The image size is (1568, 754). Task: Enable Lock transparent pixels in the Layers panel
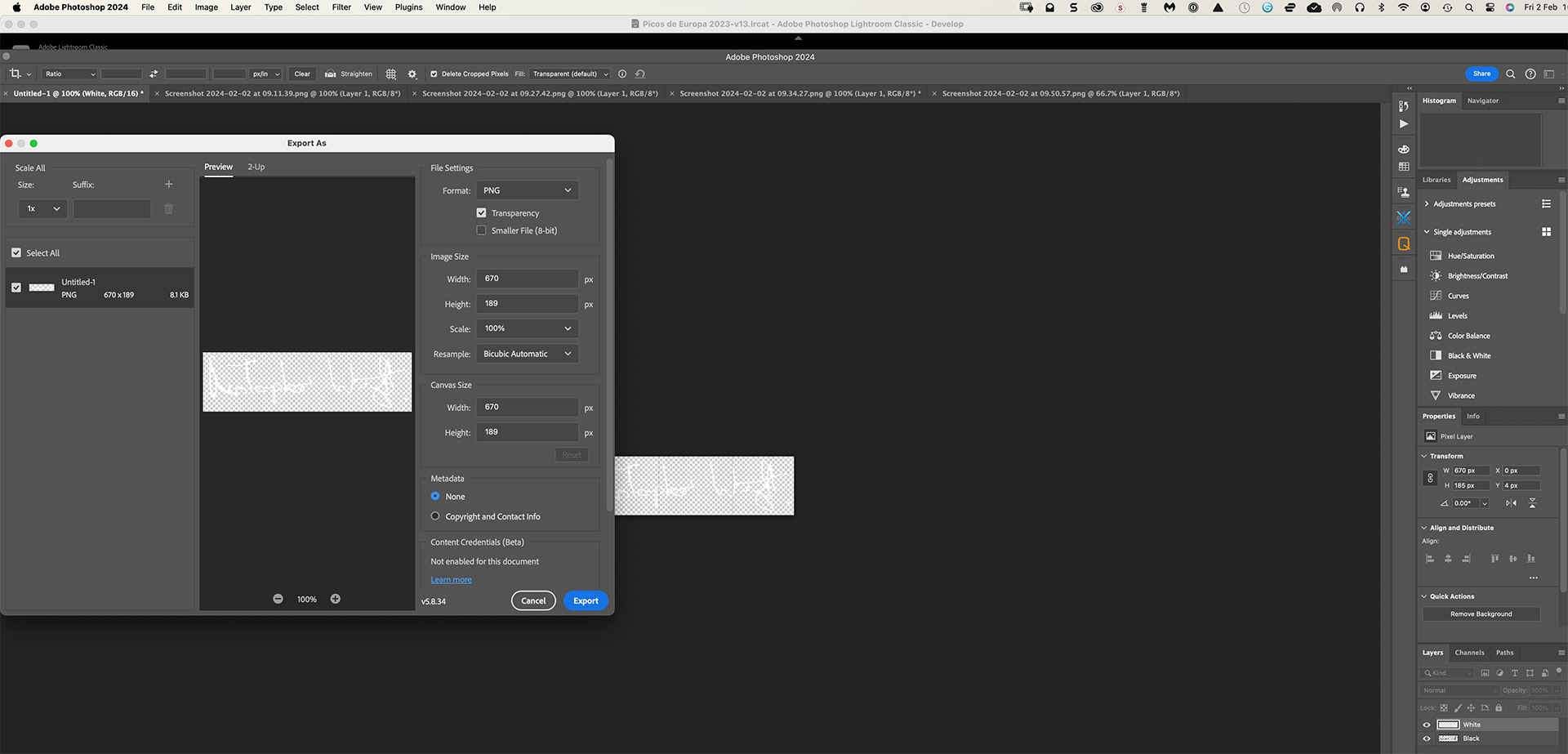(x=1444, y=708)
